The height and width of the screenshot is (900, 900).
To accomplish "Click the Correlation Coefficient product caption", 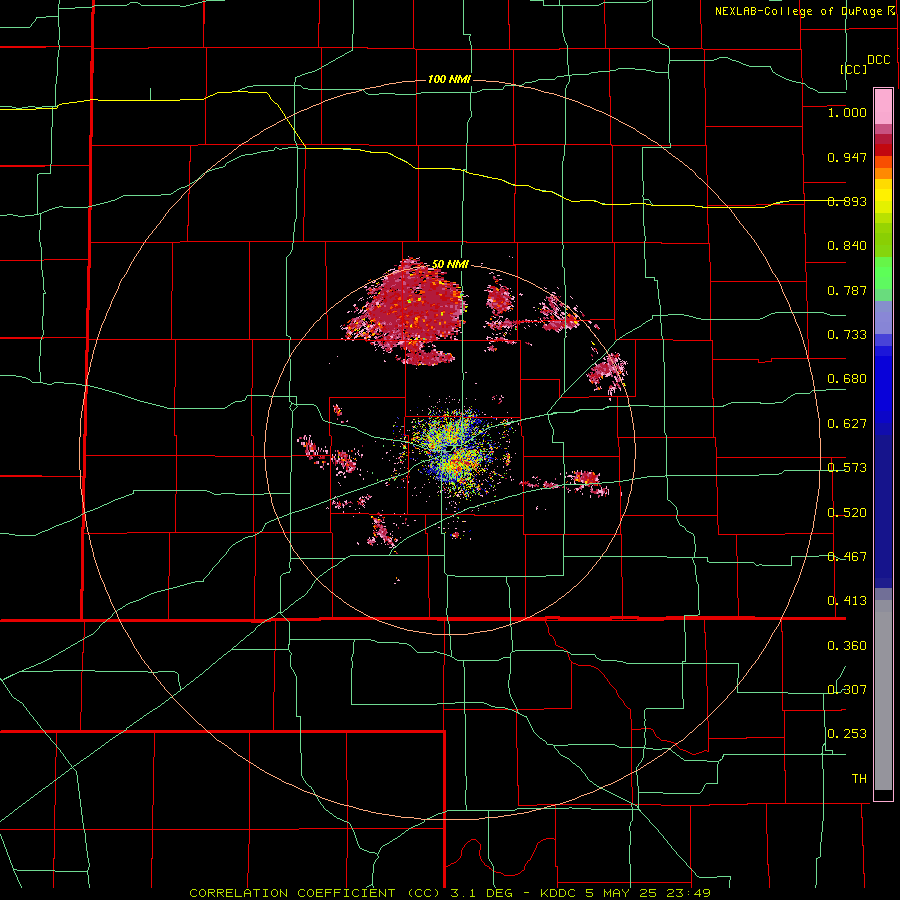I will (x=450, y=893).
